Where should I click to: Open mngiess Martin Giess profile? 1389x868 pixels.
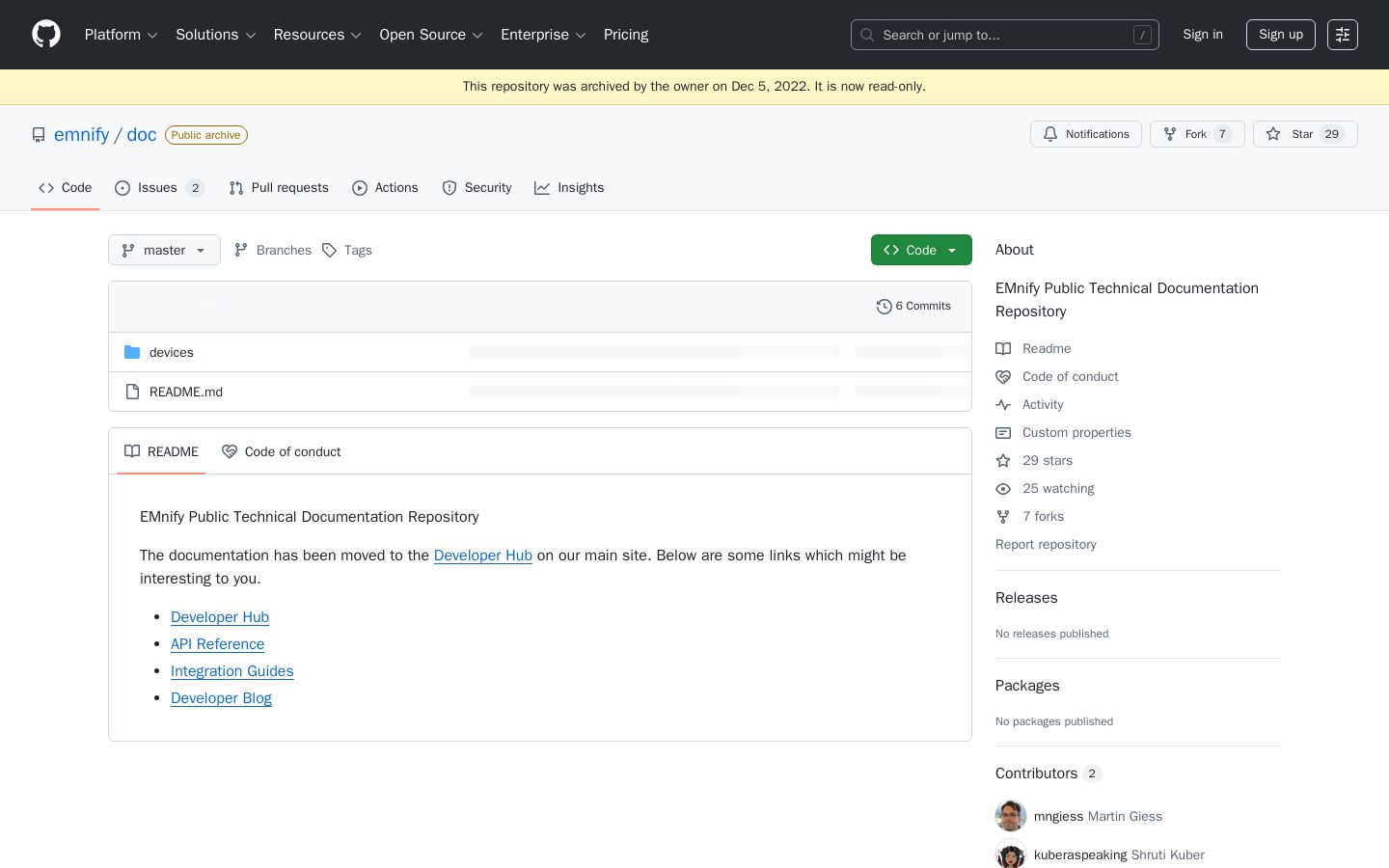tap(1098, 816)
